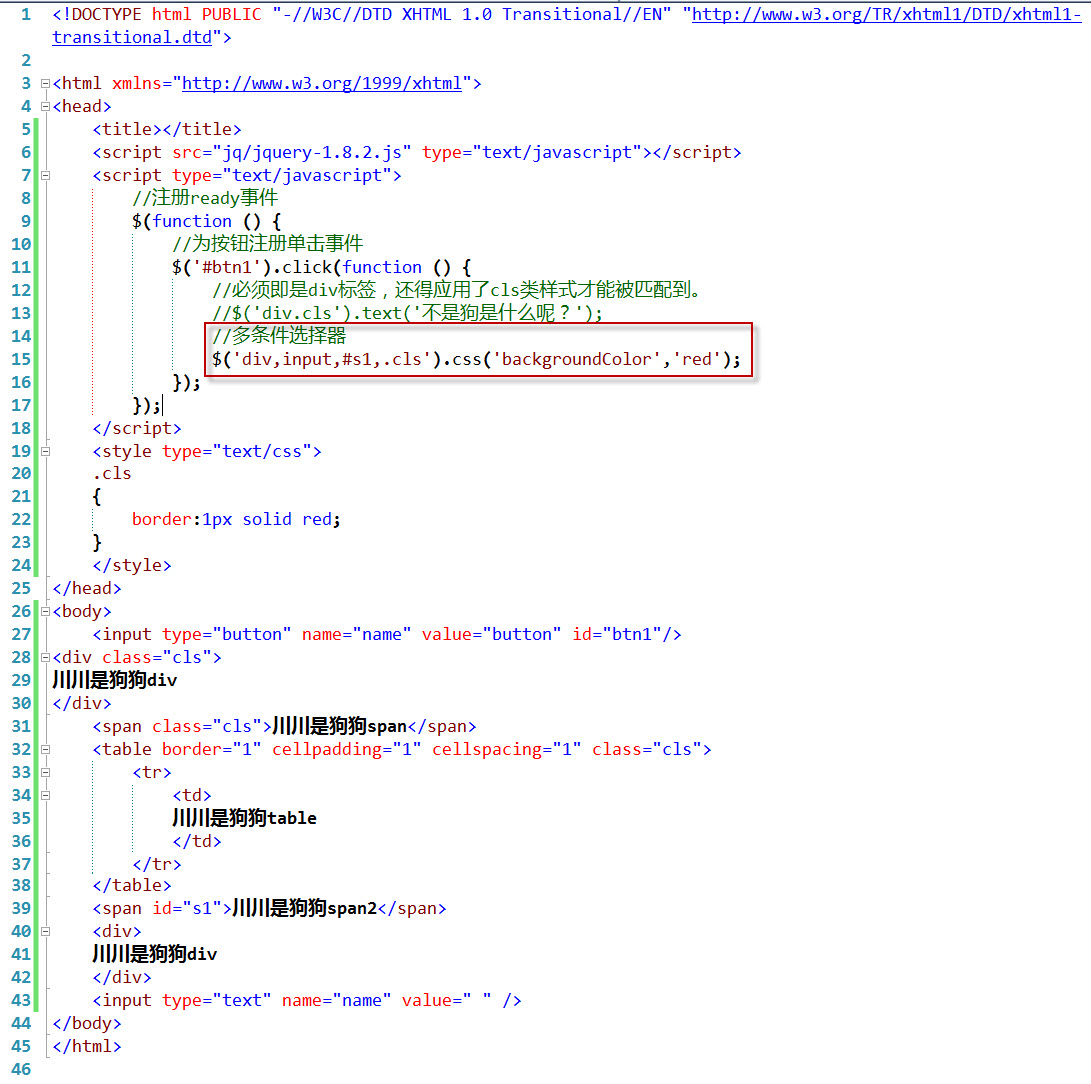Collapse the style block fold at line 19

(x=45, y=451)
